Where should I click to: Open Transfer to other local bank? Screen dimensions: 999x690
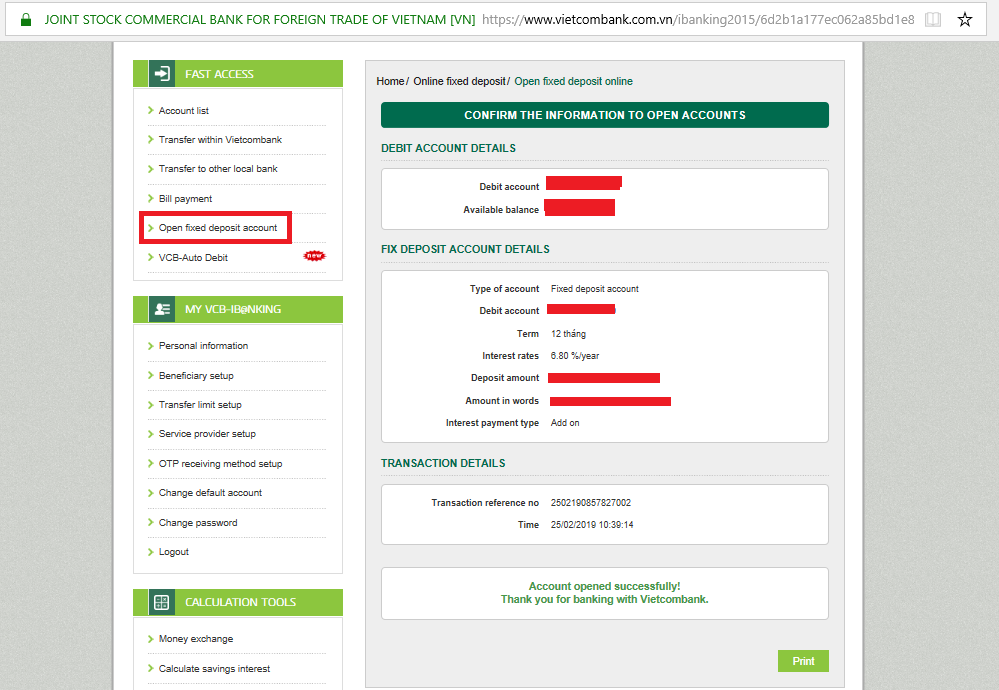click(218, 169)
